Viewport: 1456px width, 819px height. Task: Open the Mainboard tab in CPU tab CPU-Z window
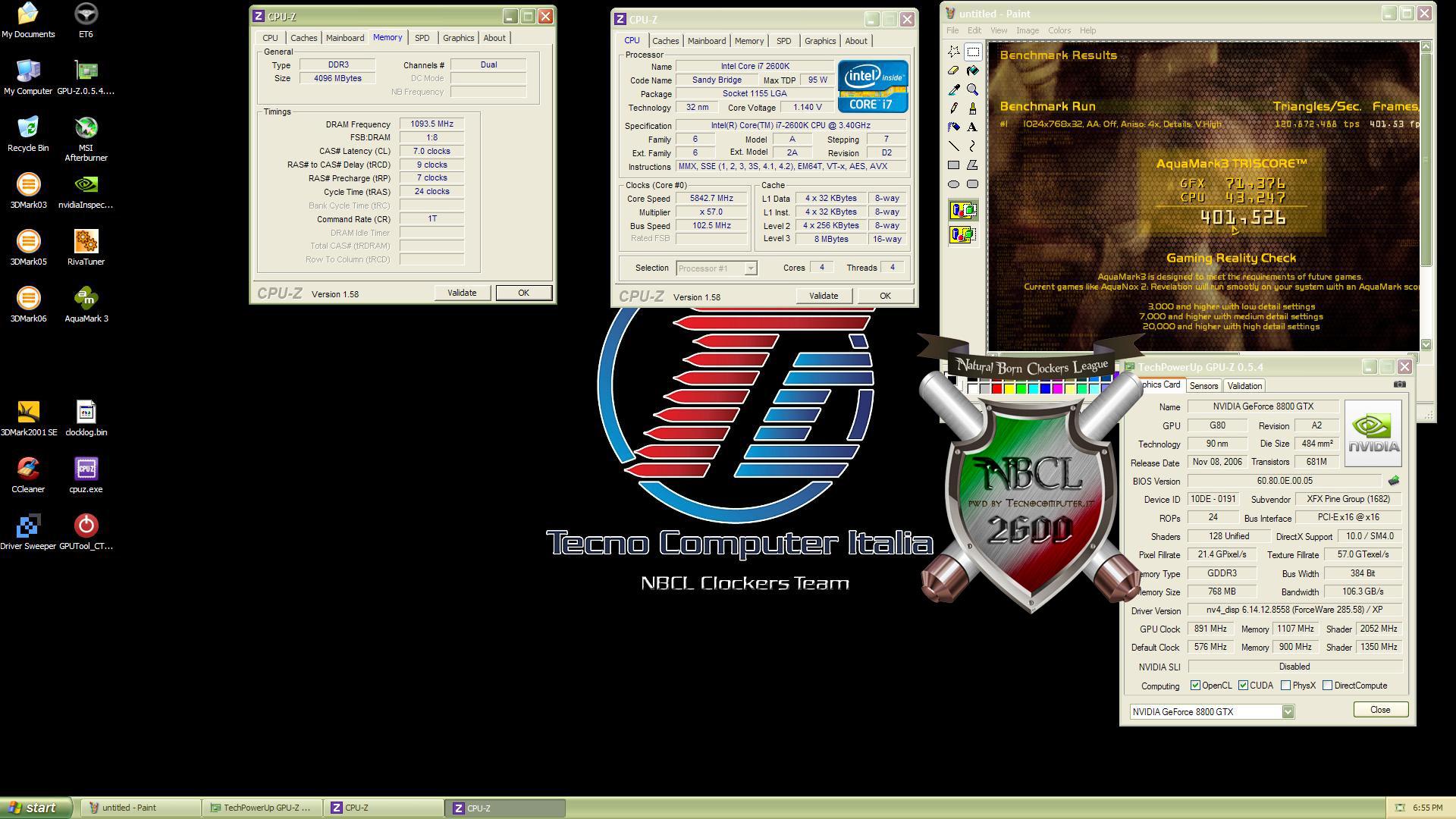tap(706, 41)
